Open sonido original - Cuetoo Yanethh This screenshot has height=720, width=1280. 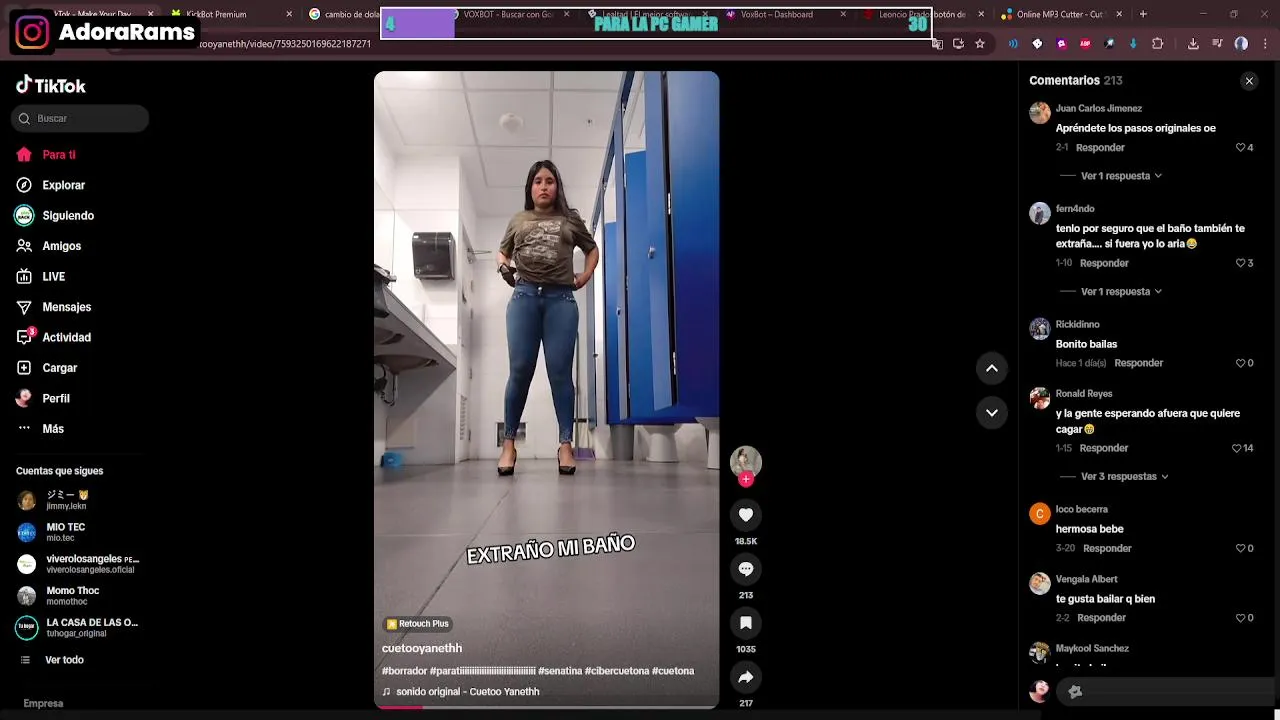click(x=467, y=692)
